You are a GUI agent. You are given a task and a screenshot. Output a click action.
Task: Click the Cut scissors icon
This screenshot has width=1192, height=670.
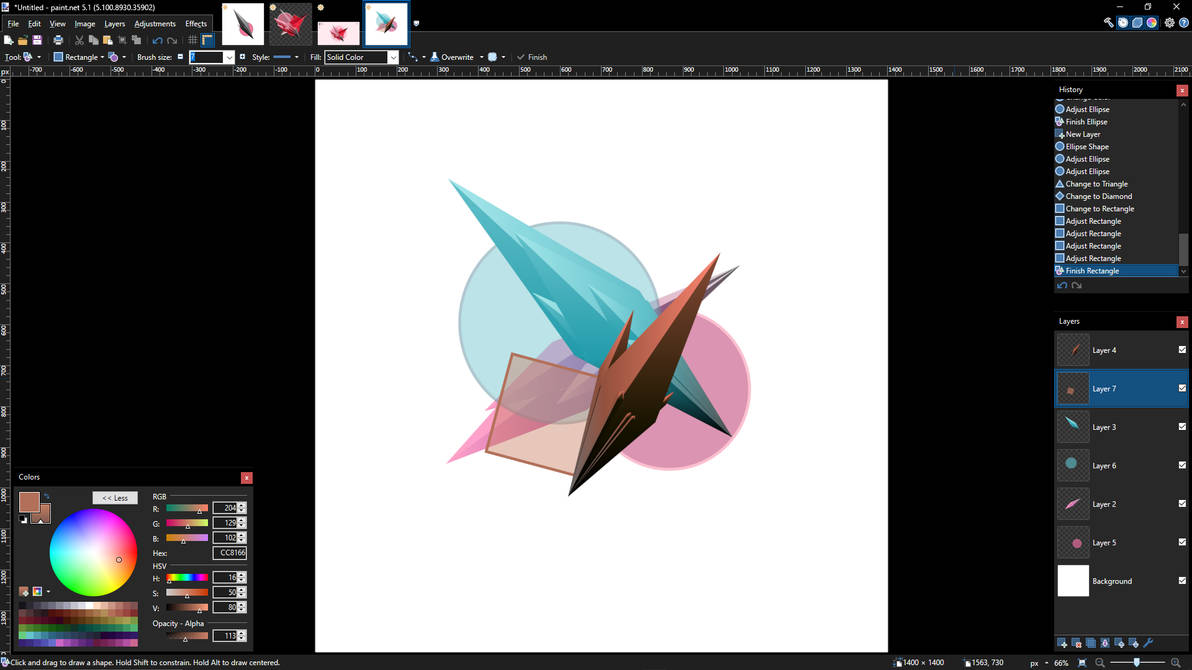pyautogui.click(x=79, y=41)
